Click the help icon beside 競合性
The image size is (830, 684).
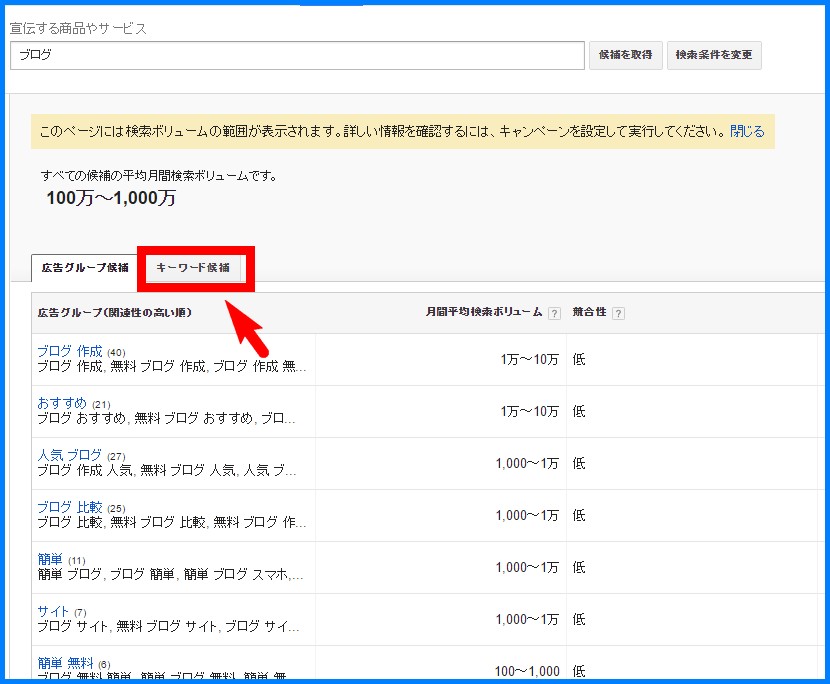click(x=618, y=313)
